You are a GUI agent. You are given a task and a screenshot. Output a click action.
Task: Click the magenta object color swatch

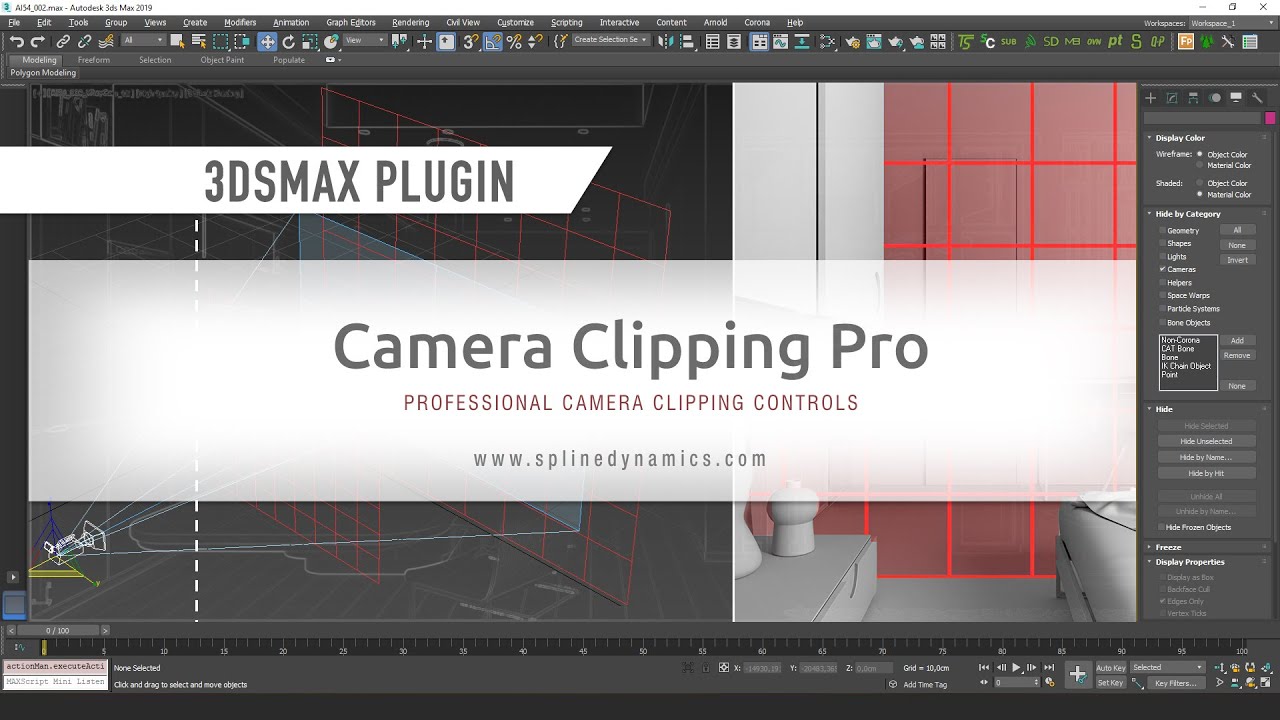pyautogui.click(x=1270, y=118)
